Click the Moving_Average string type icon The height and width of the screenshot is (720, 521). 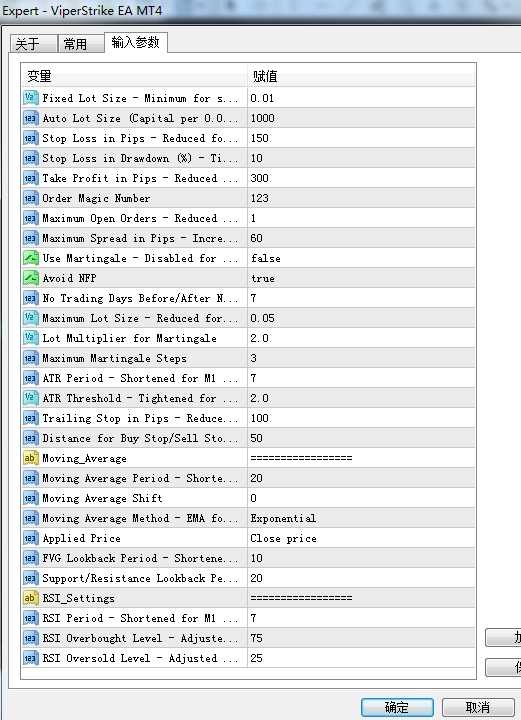point(30,458)
